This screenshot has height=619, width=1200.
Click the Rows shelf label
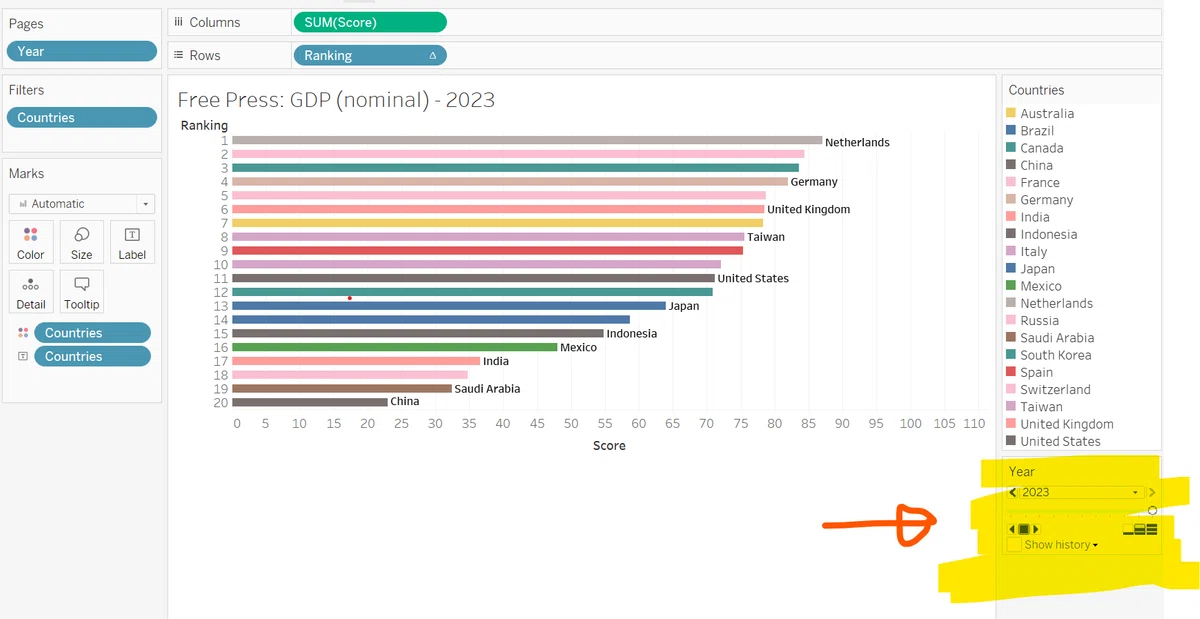(205, 56)
